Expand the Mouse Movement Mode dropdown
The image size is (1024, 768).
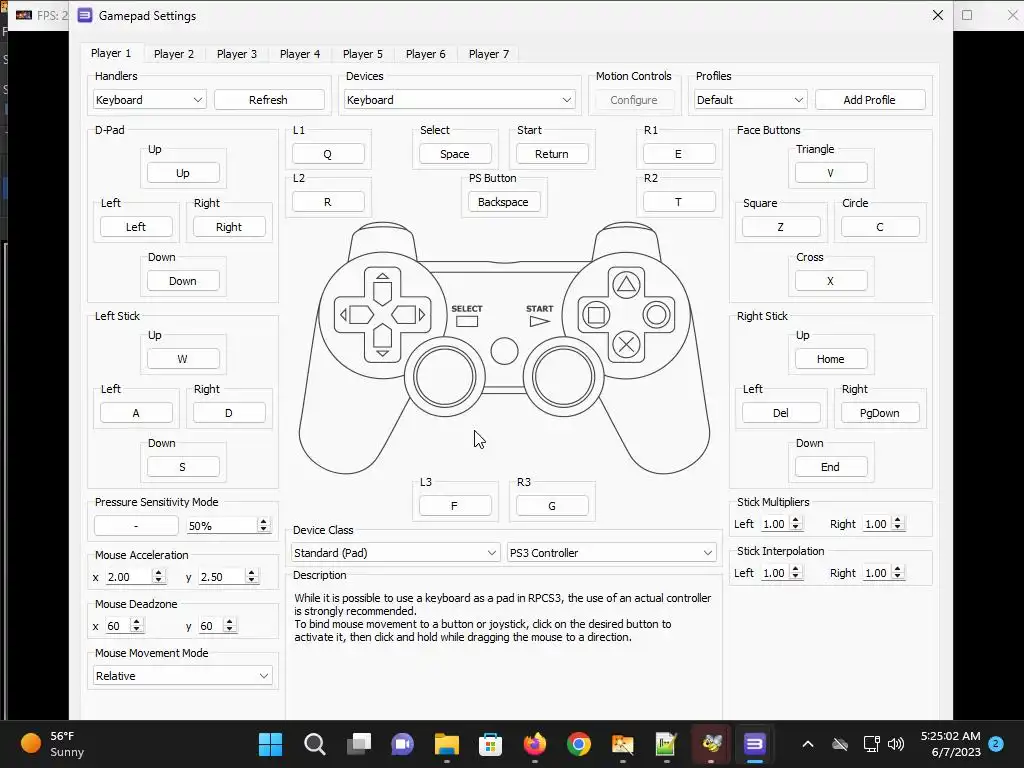click(x=182, y=676)
